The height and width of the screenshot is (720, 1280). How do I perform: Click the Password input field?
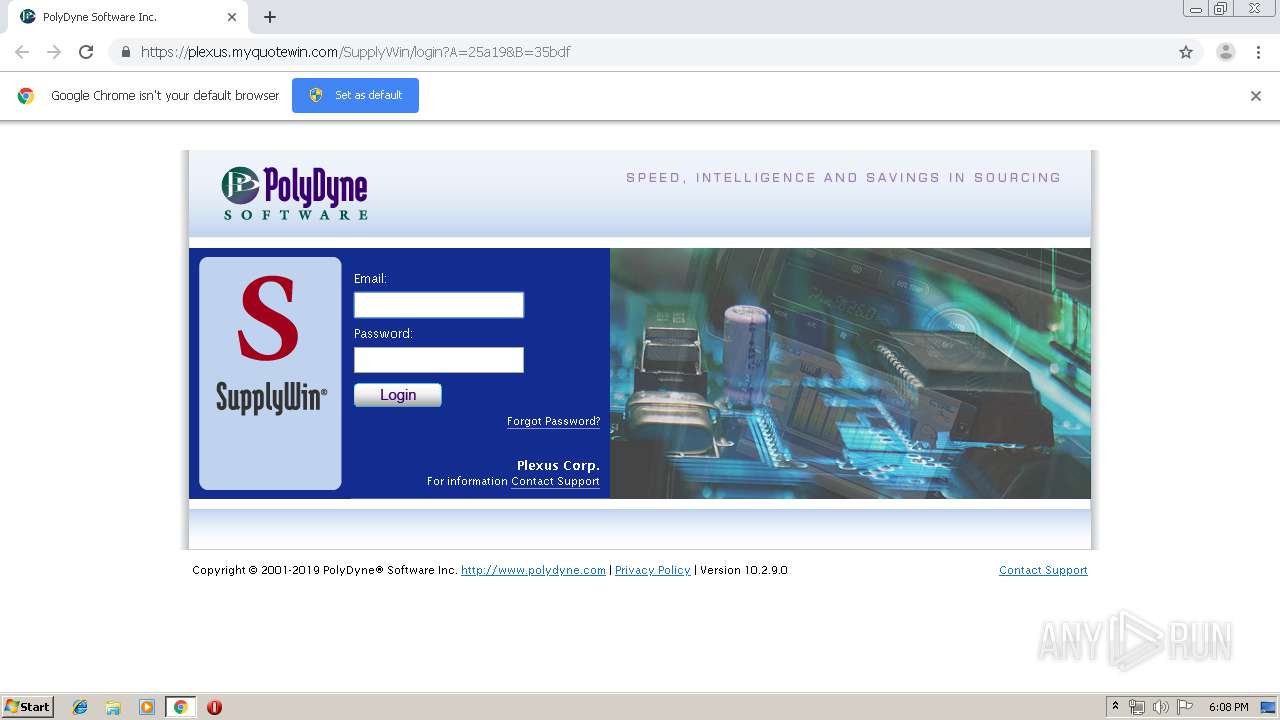click(x=438, y=360)
